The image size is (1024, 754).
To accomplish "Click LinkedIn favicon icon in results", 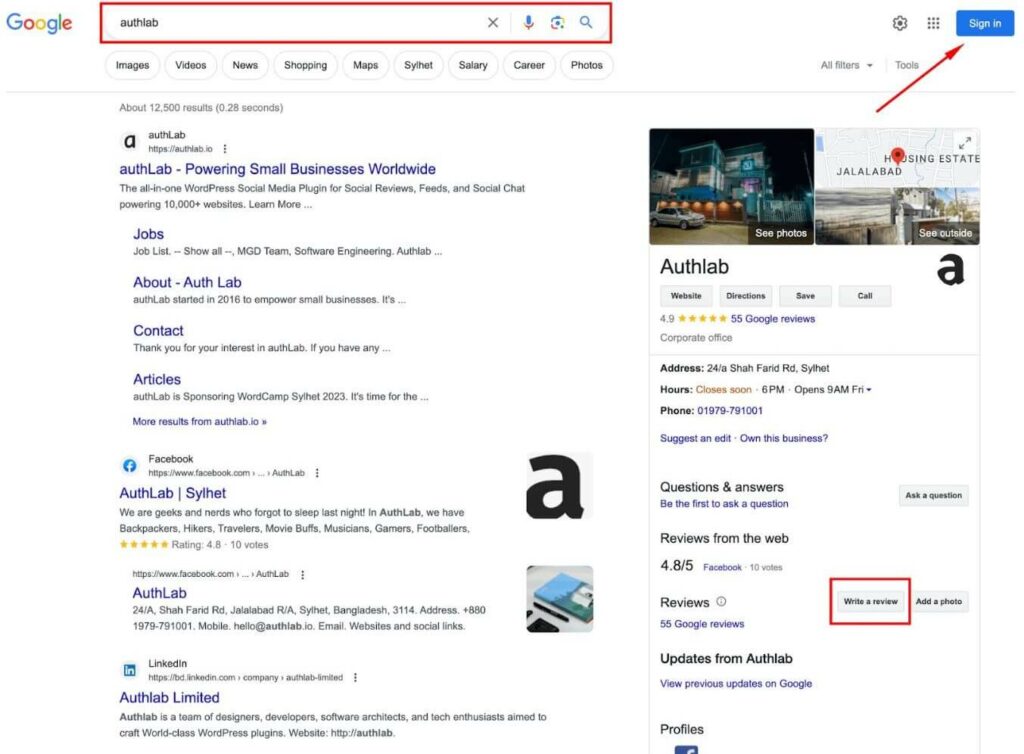I will 129,670.
